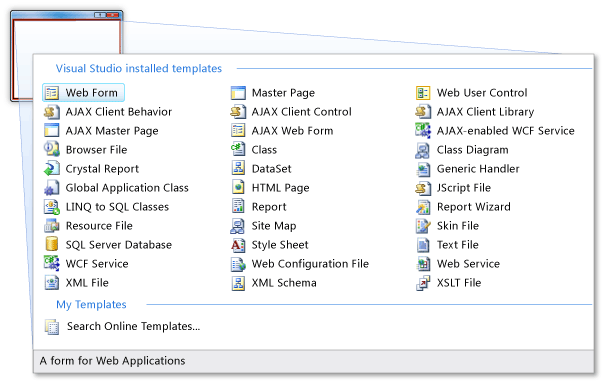Screen dimensions: 603x382
Task: Select the 'HTML Page' text
Action: coord(281,188)
